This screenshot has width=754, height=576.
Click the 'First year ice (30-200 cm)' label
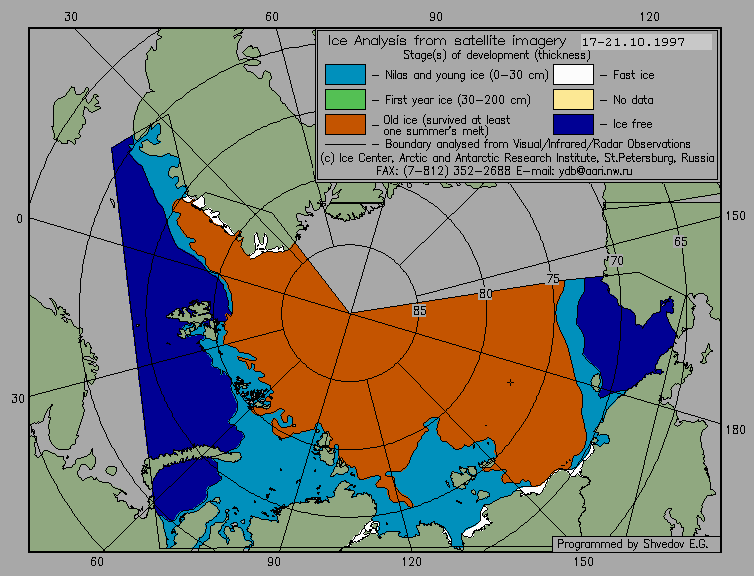pyautogui.click(x=457, y=100)
